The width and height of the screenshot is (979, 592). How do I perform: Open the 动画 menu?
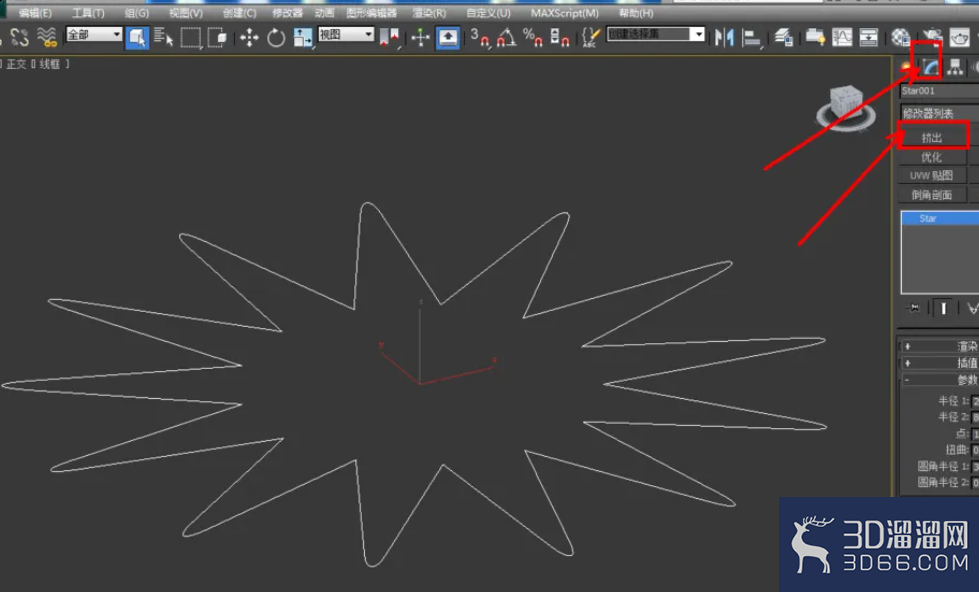click(324, 12)
